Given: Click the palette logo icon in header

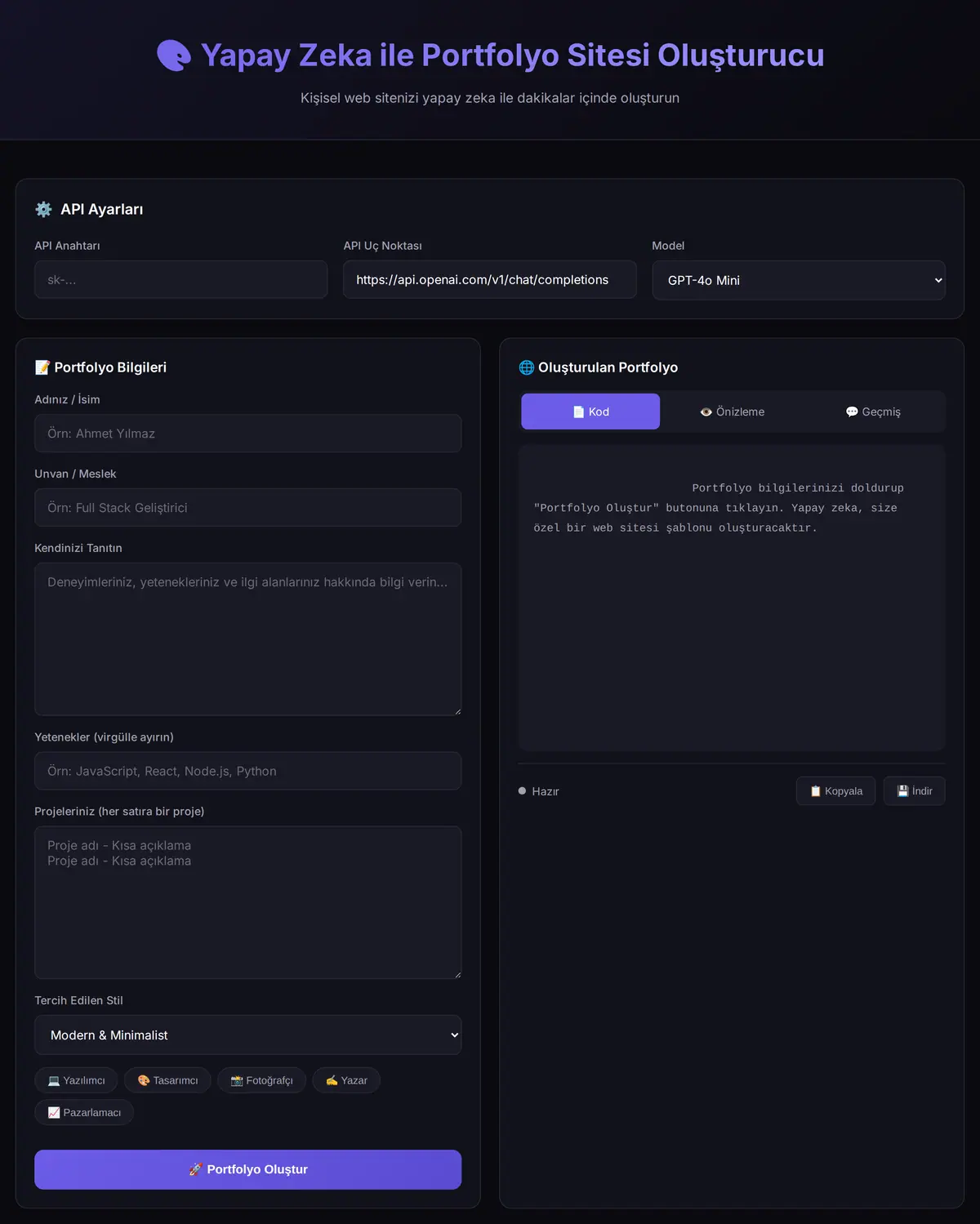Looking at the screenshot, I should tap(174, 56).
